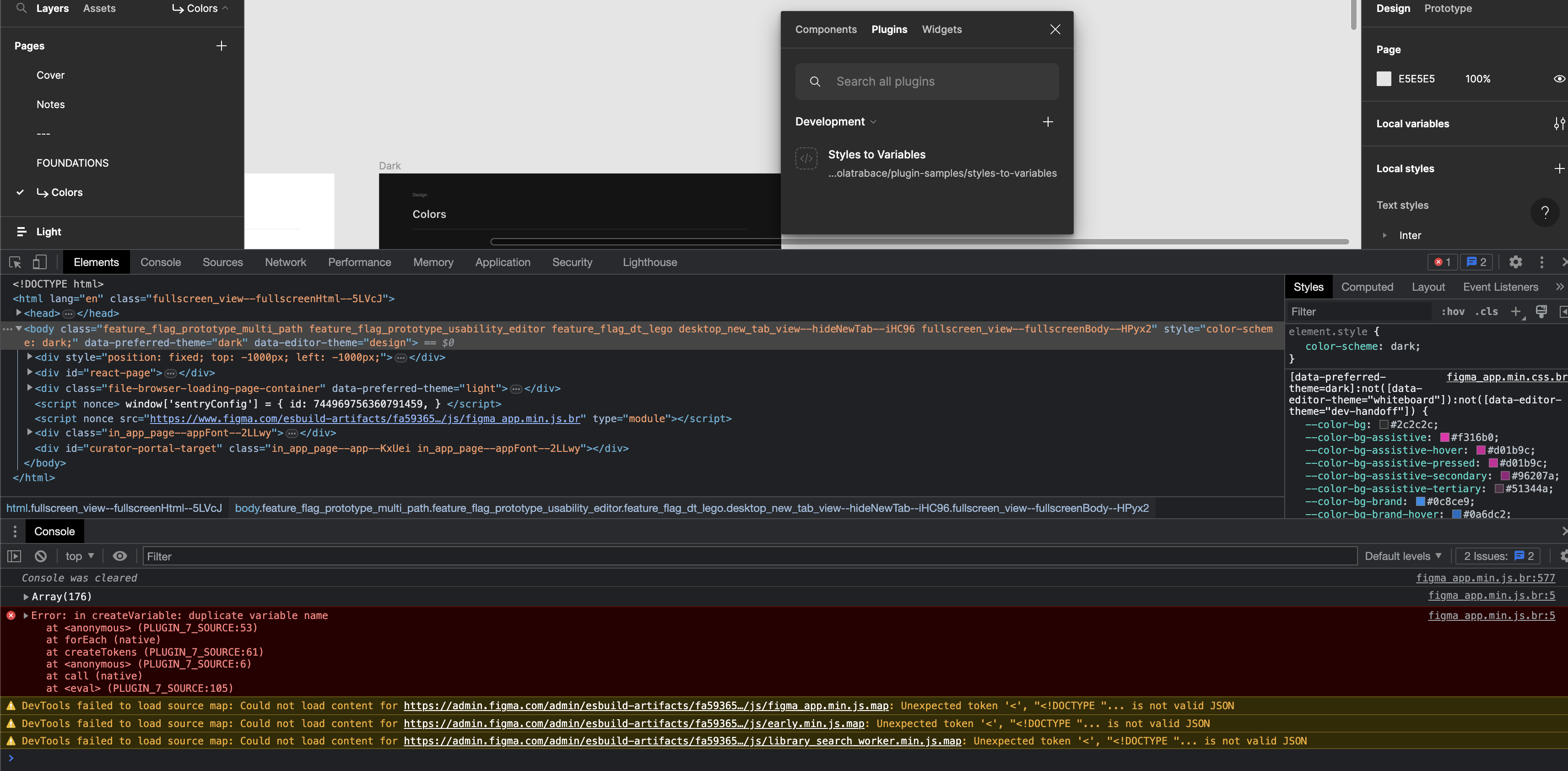
Task: Open the Text styles help question mark
Action: (1545, 212)
